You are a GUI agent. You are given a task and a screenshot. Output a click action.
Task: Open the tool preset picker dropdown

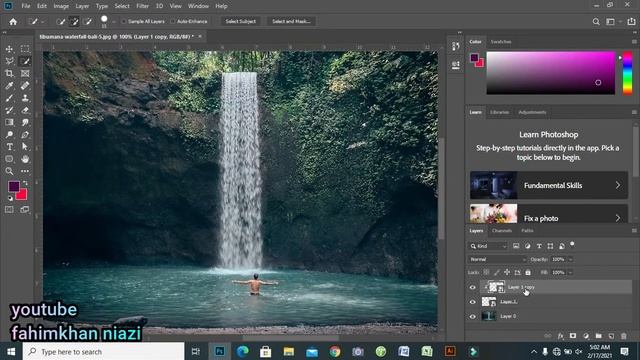43,22
